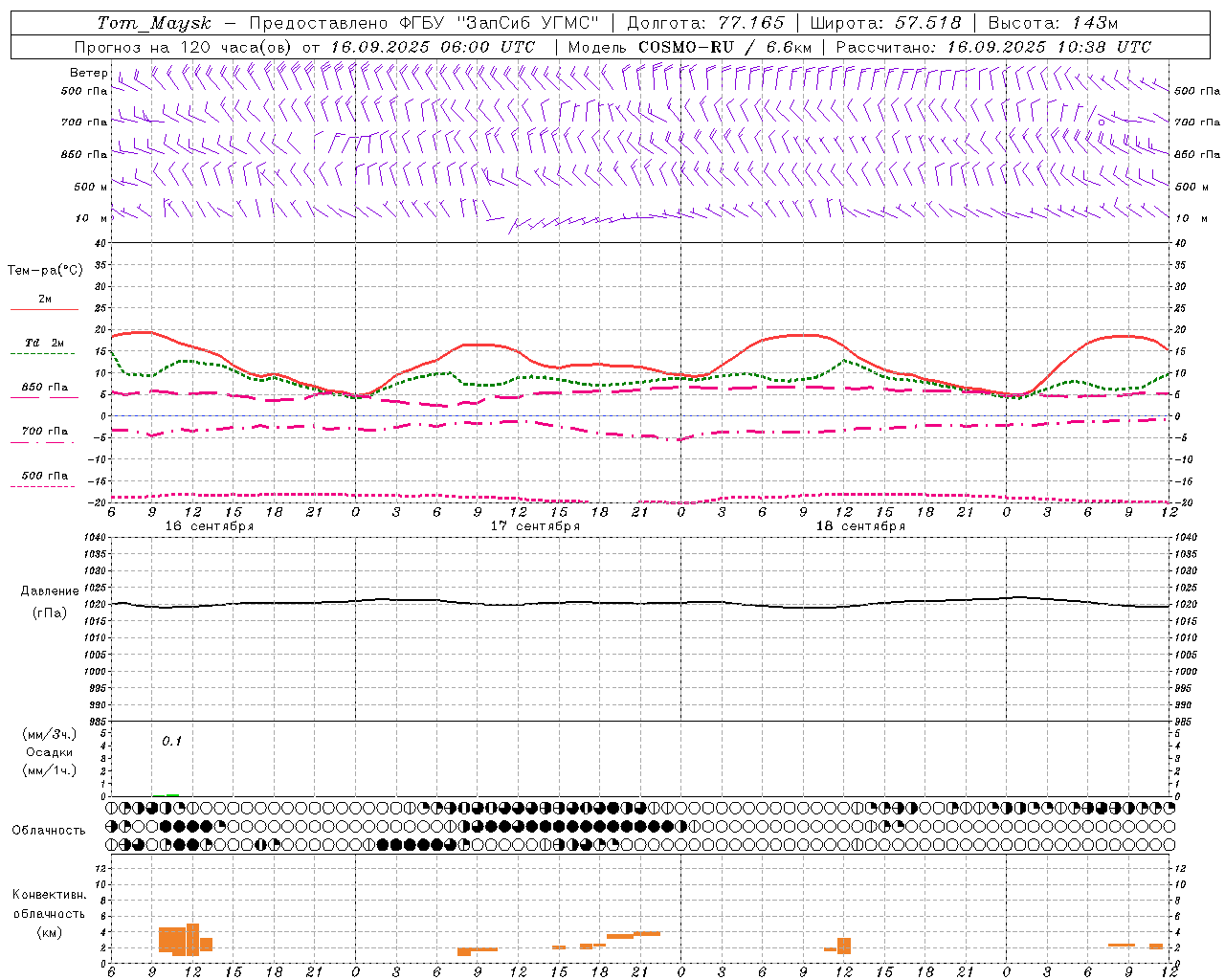Select the provider text ФГБУ "ЗапСиб УГМС"

tap(499, 23)
